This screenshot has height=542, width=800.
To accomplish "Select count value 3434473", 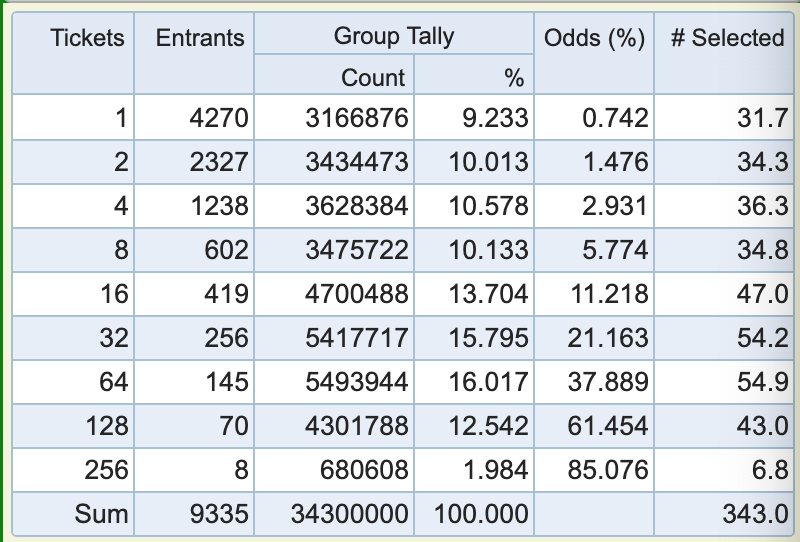I will point(357,162).
